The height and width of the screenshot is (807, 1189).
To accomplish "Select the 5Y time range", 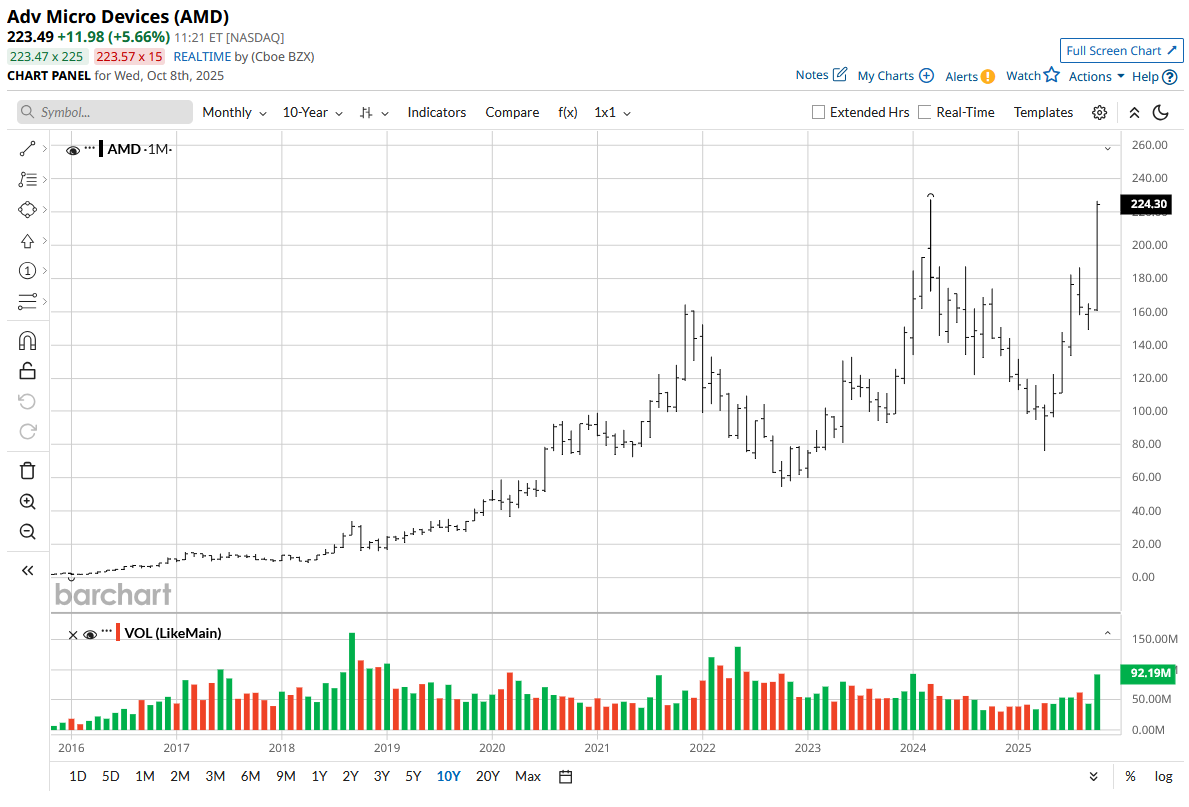I will tap(413, 777).
